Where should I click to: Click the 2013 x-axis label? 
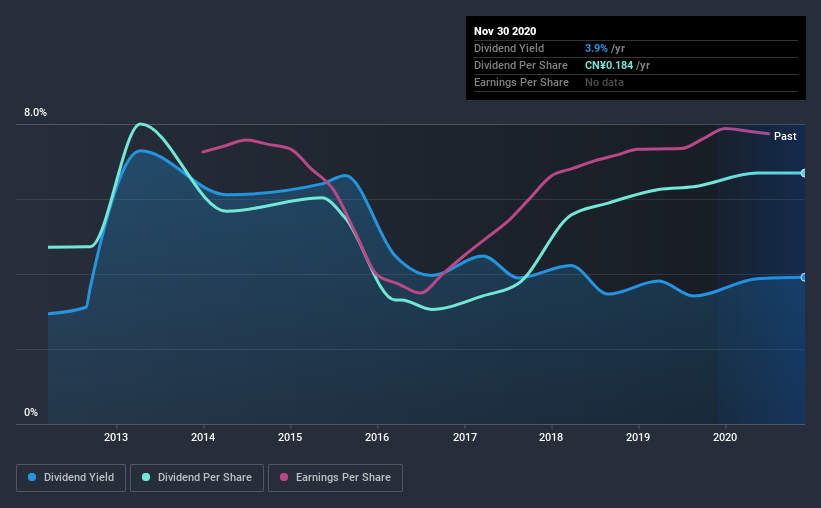pos(116,437)
